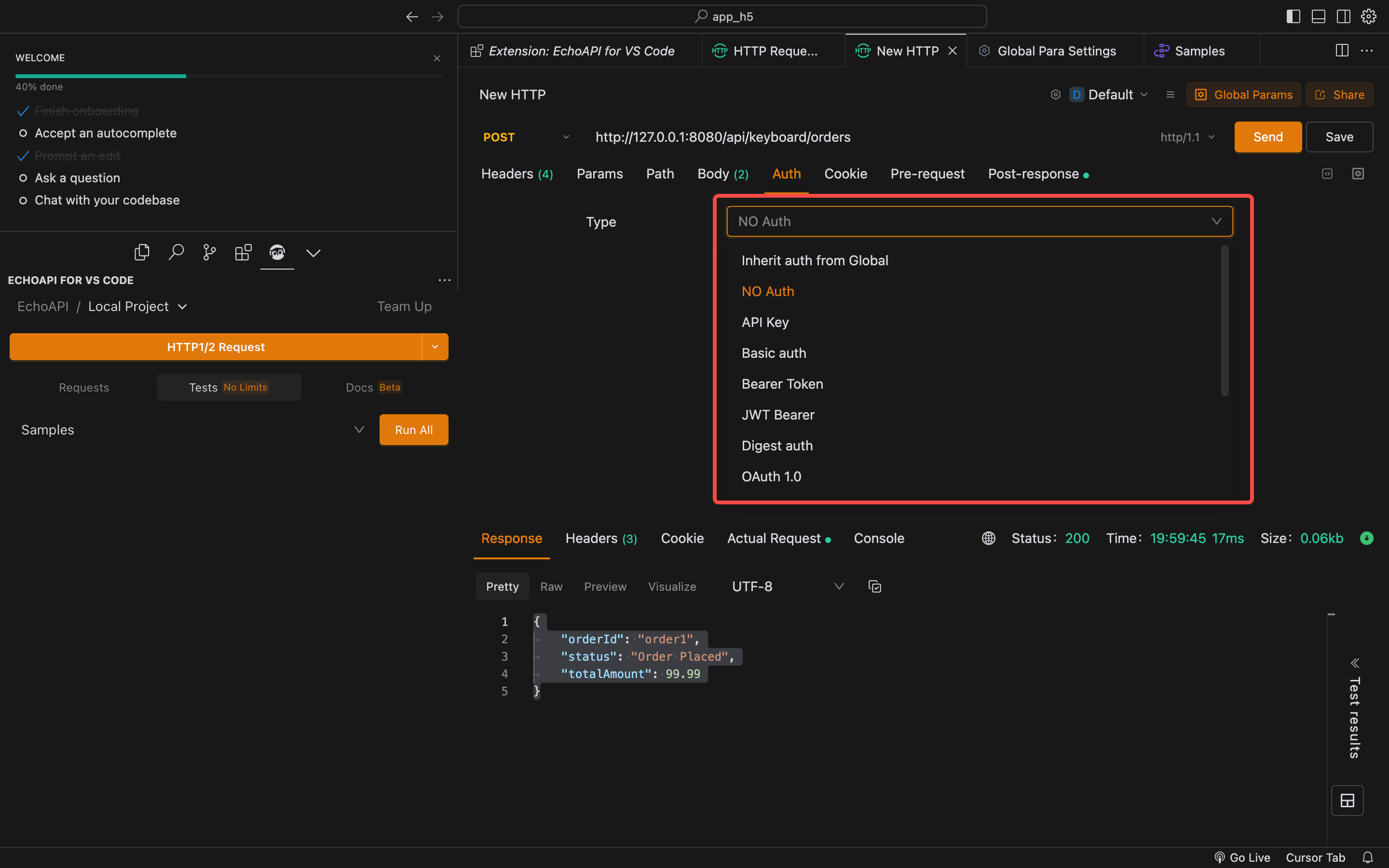Screen dimensions: 1389x868
Task: Open Search magnifier icon
Action: pos(176,253)
